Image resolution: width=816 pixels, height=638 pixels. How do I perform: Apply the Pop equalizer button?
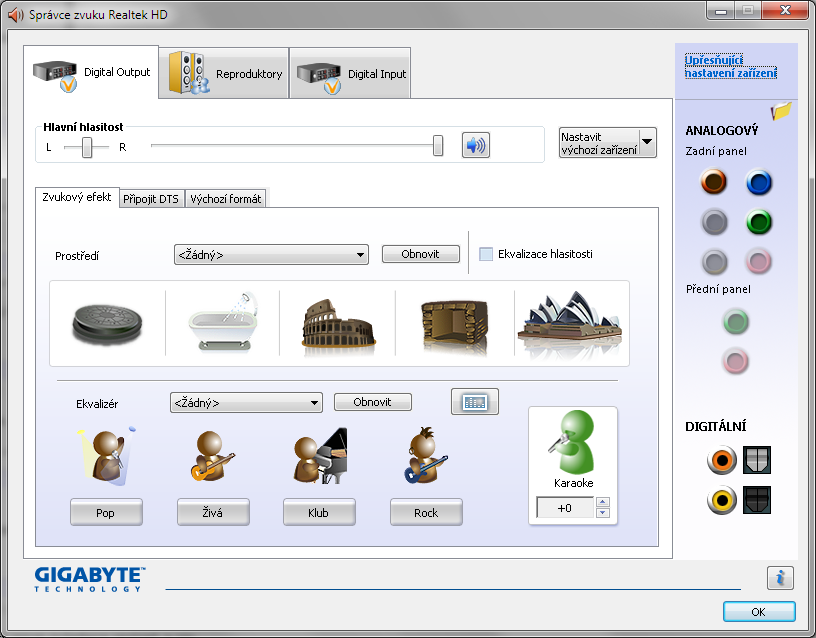point(106,513)
